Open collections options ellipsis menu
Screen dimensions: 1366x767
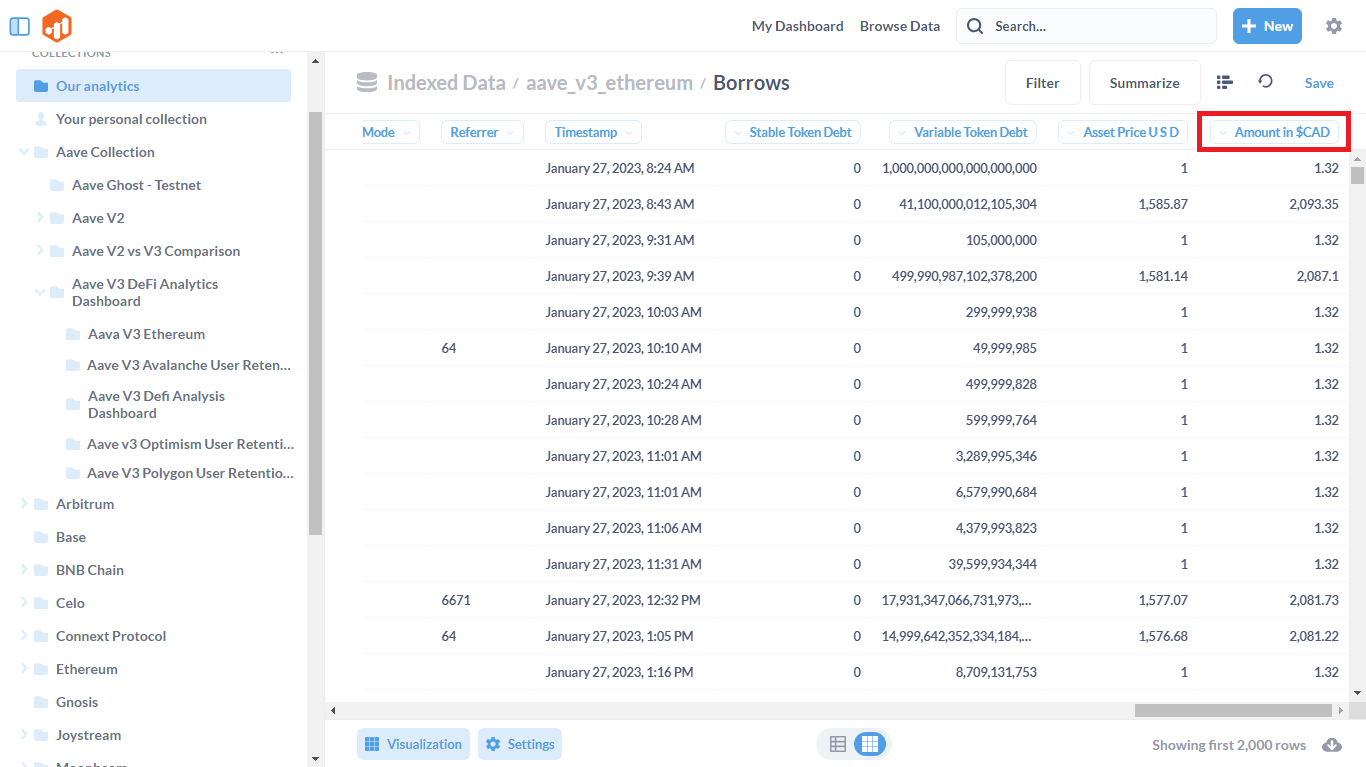pos(277,53)
